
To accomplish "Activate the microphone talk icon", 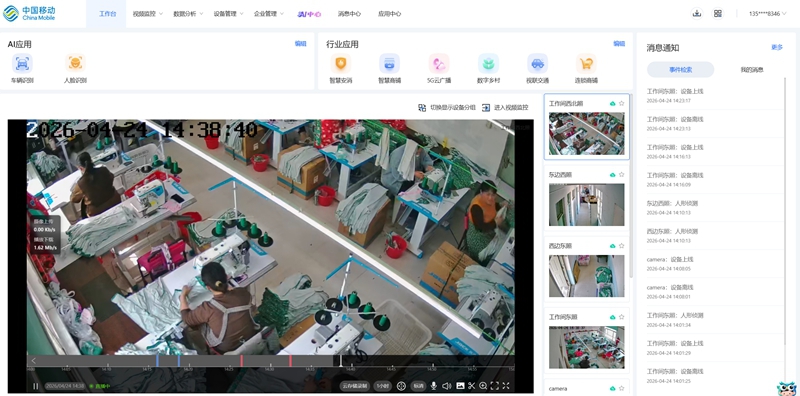I will (434, 386).
